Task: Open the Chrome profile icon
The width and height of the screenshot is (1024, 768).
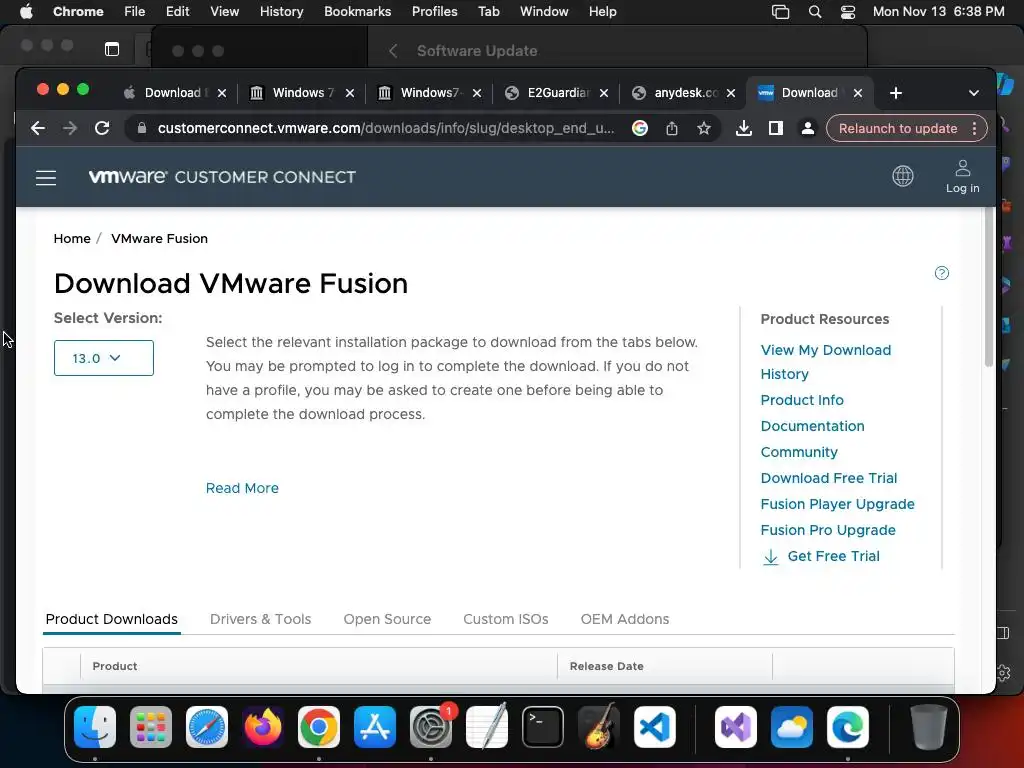Action: coord(808,129)
